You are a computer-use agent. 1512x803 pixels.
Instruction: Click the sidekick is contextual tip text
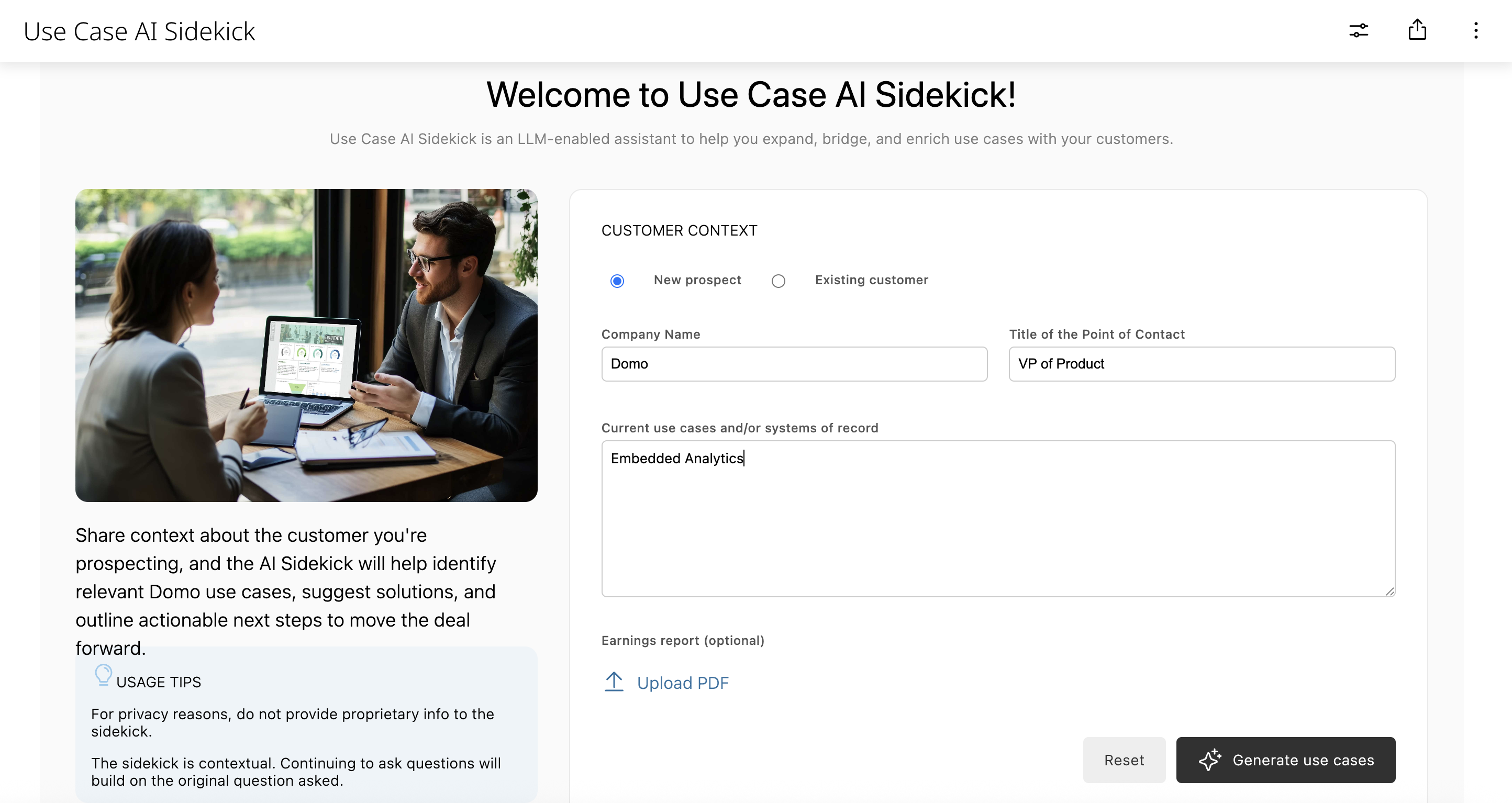click(x=296, y=772)
